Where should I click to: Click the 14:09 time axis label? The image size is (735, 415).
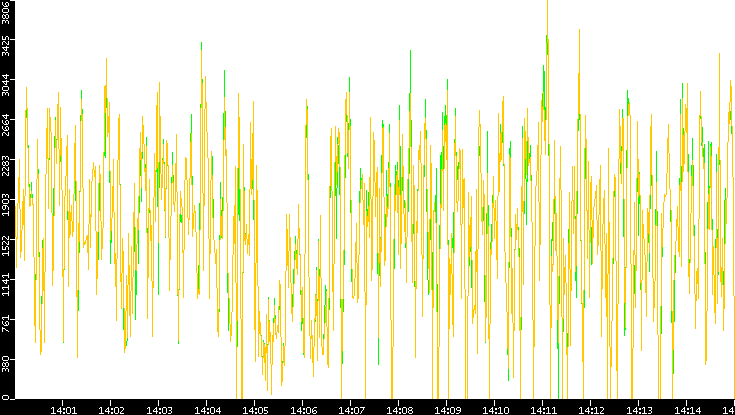(447, 409)
